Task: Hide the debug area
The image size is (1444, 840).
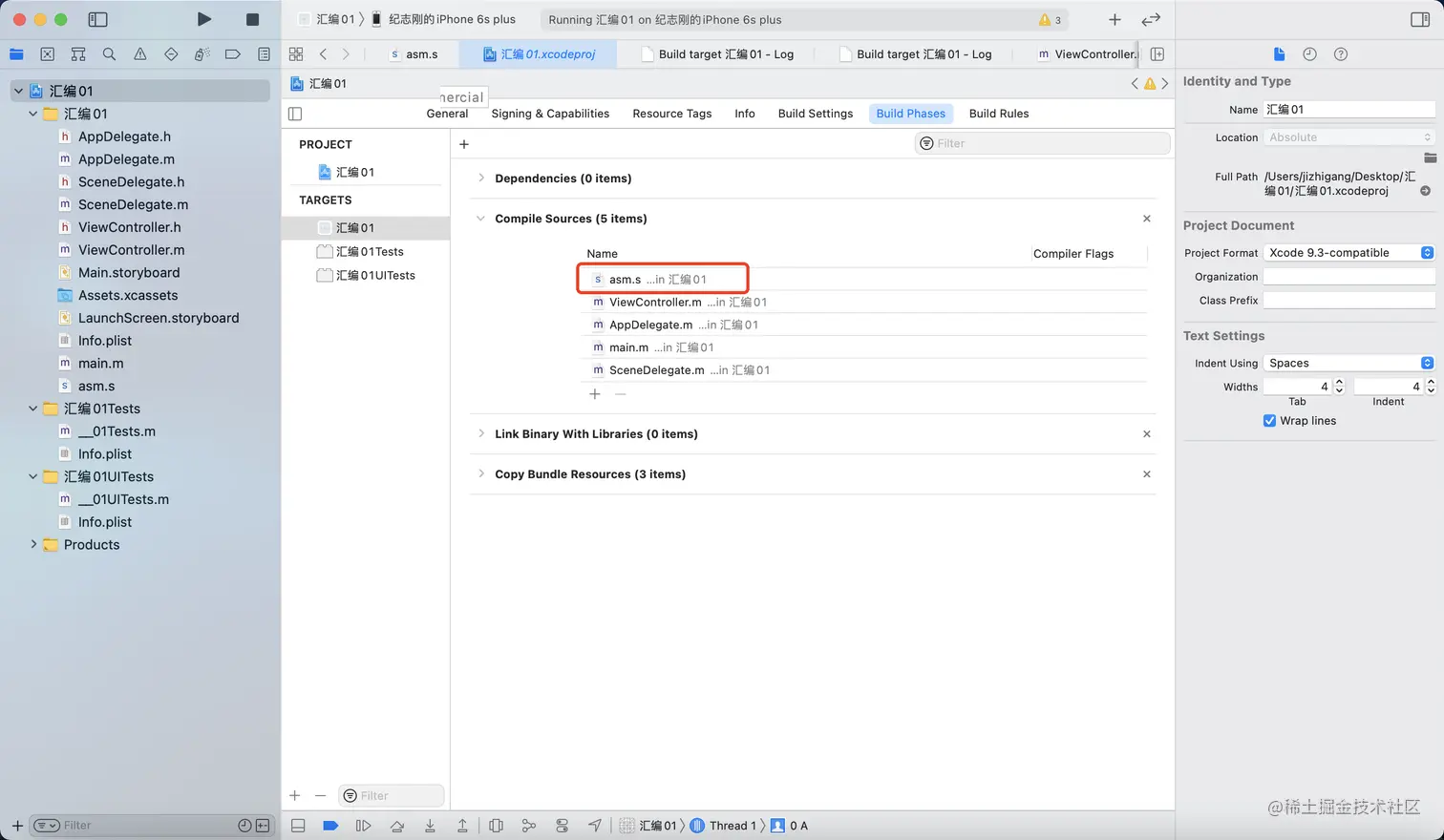Action: coord(298,826)
